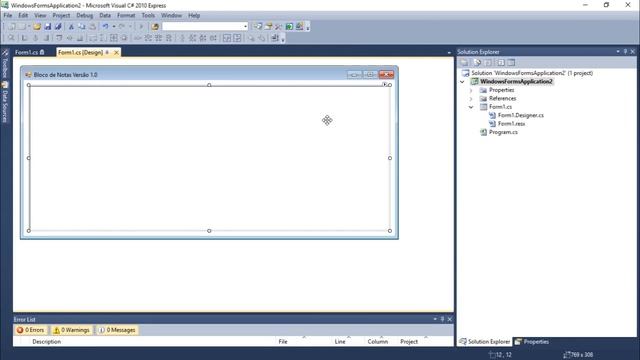The height and width of the screenshot is (360, 640).
Task: Open the Properties Window toolbar icon
Action: [268, 27]
